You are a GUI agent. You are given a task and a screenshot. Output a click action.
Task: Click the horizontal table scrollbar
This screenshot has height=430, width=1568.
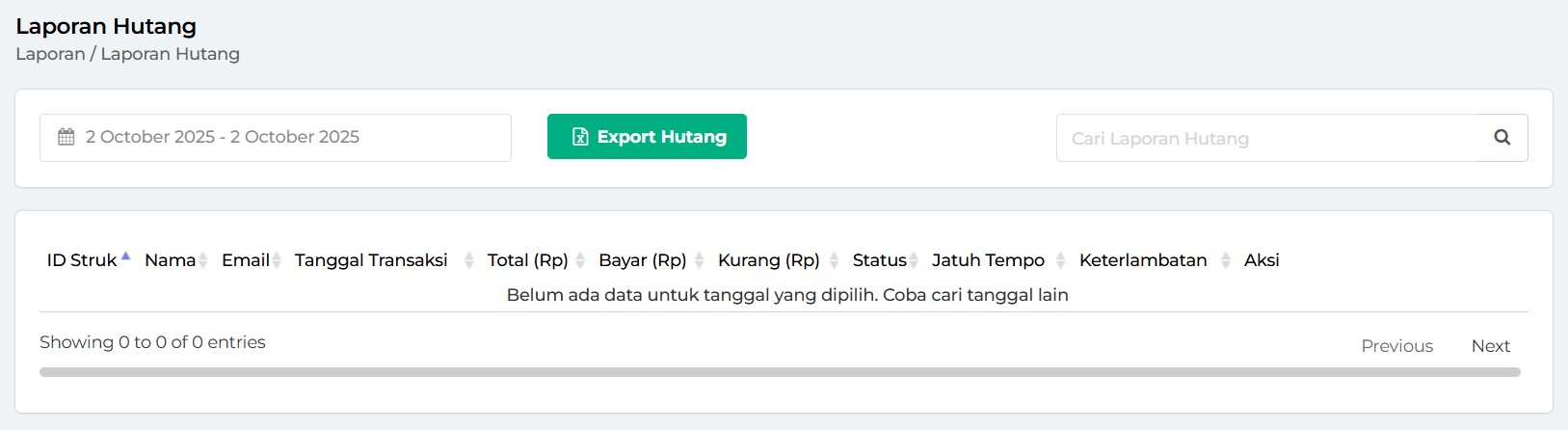[779, 372]
